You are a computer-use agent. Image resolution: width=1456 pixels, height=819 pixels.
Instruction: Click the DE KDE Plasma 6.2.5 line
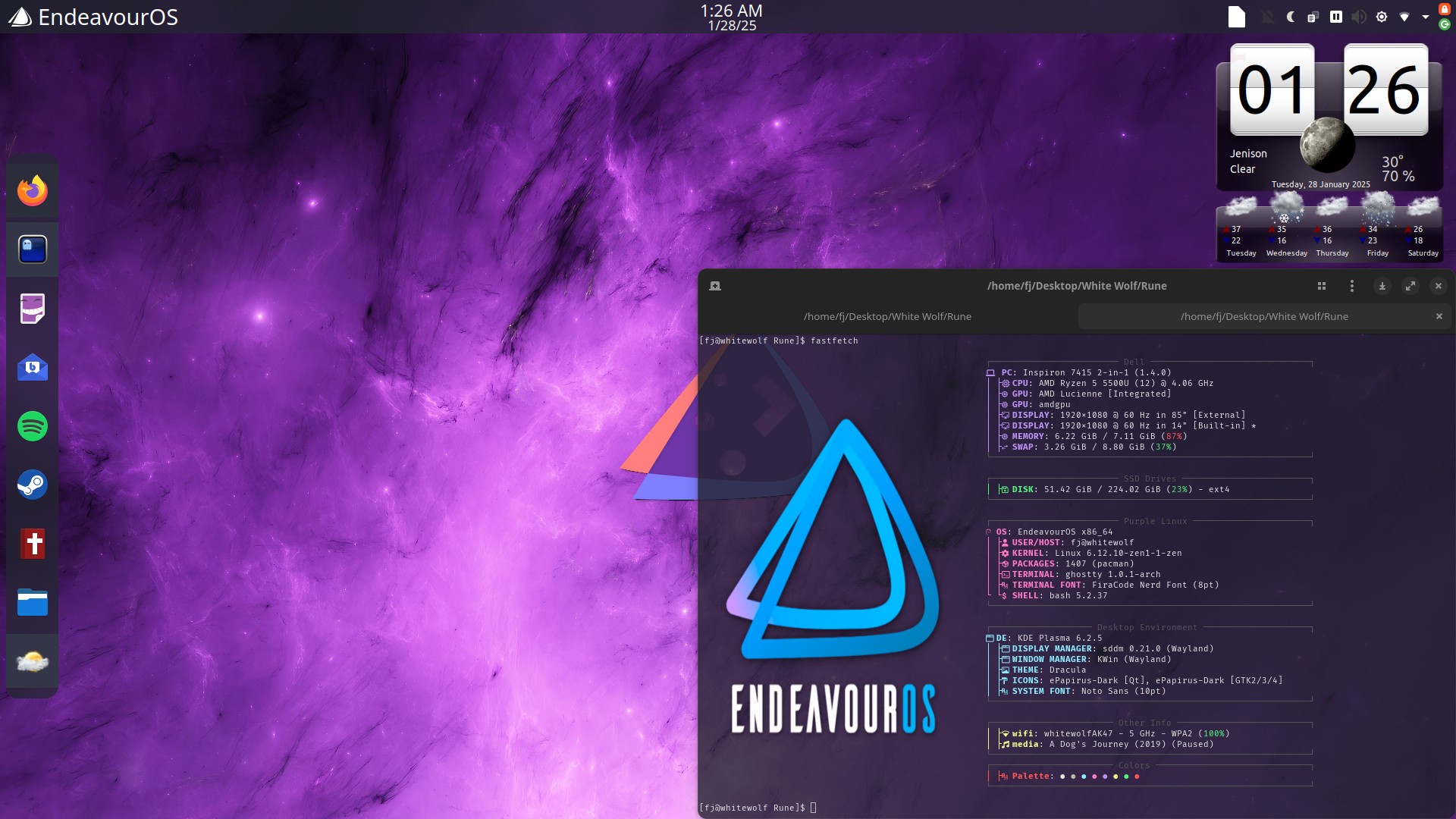[x=1044, y=638]
